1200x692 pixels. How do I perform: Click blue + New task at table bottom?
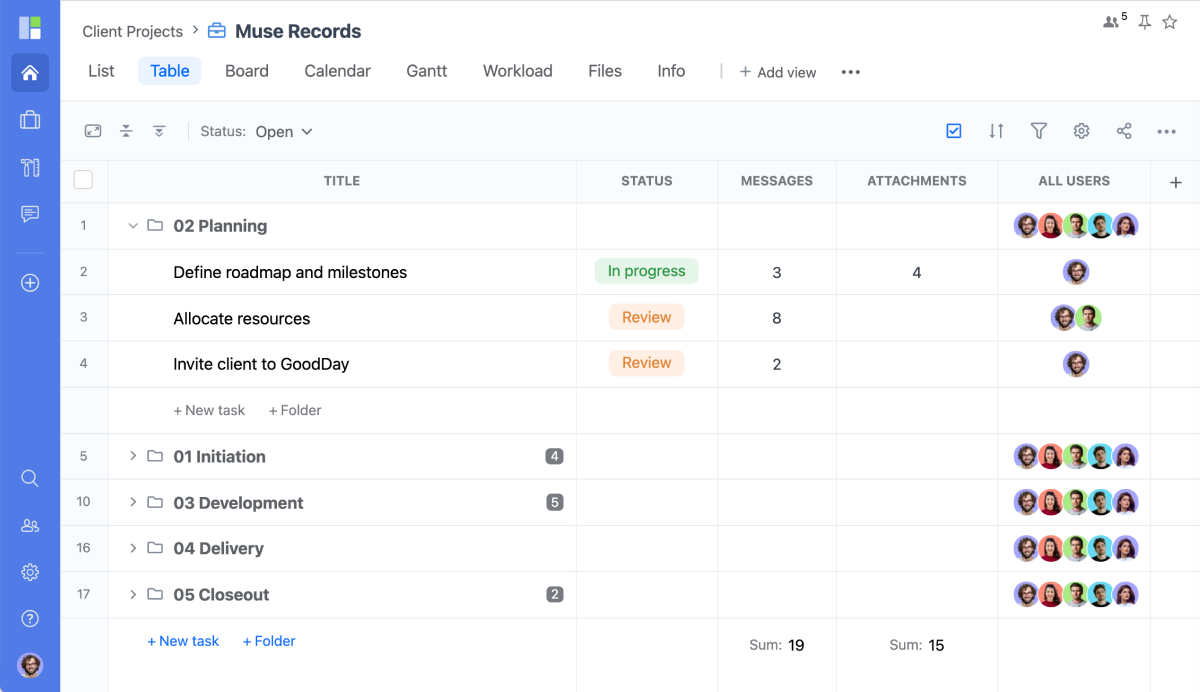click(183, 641)
